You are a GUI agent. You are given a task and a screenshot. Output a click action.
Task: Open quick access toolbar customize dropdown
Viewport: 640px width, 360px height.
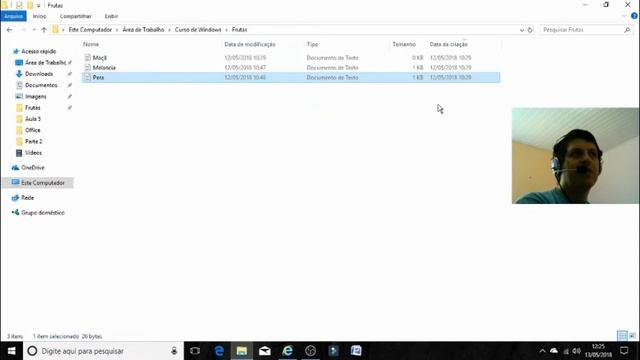coord(39,5)
